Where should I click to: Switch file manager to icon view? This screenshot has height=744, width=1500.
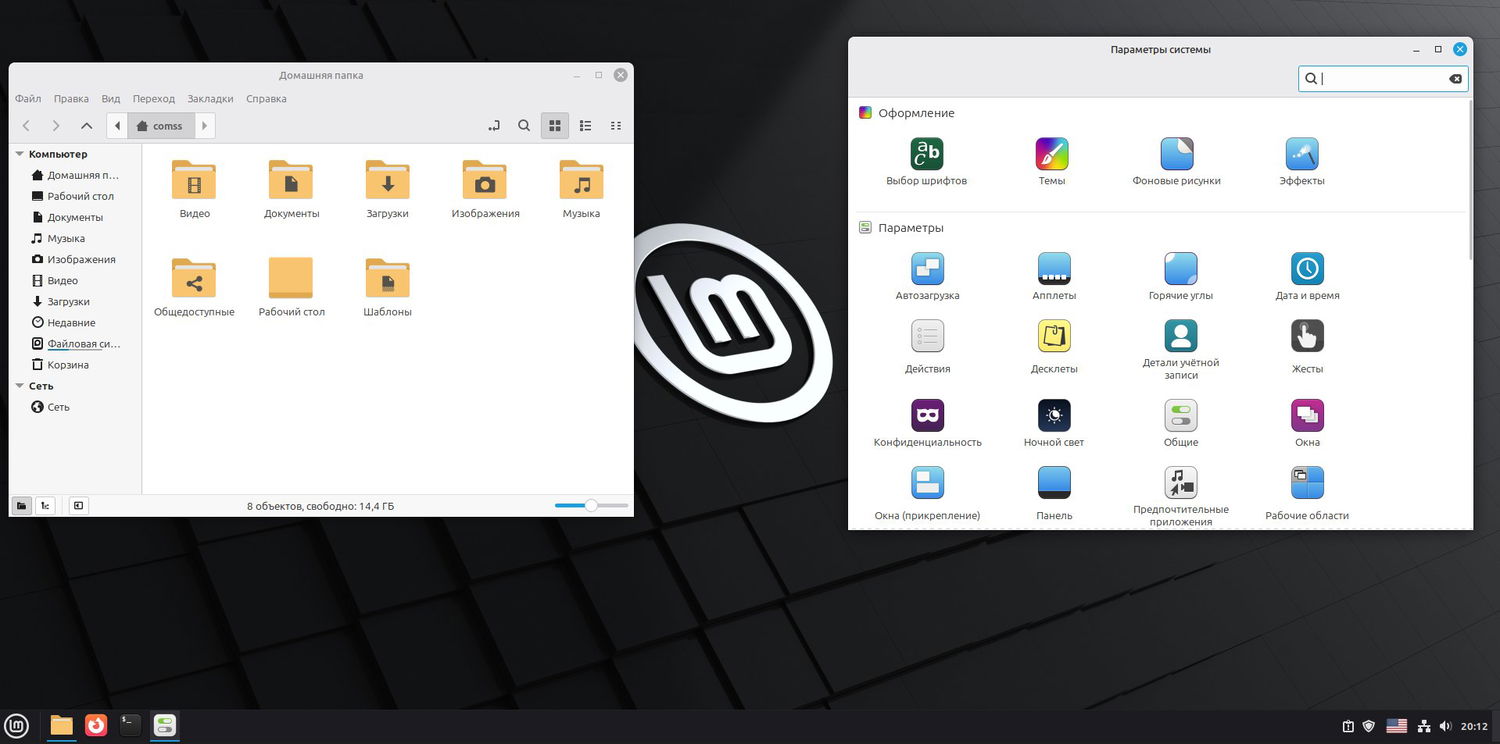coord(554,126)
